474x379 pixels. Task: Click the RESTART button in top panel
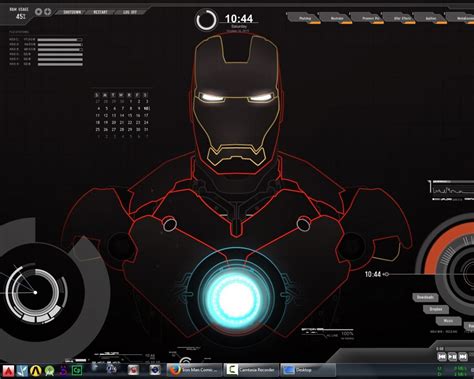click(x=101, y=12)
